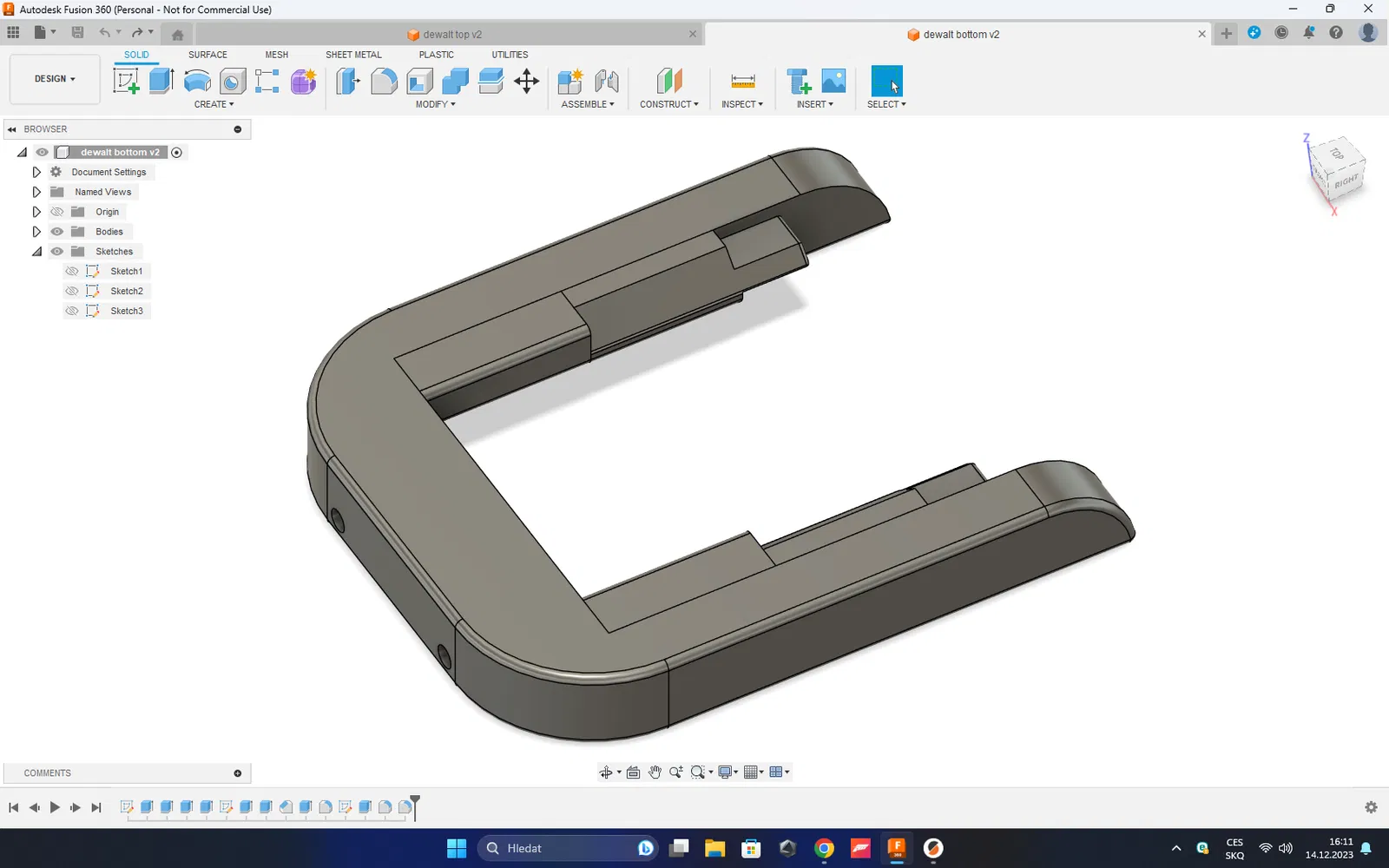Select the Pan hand tool

click(655, 773)
